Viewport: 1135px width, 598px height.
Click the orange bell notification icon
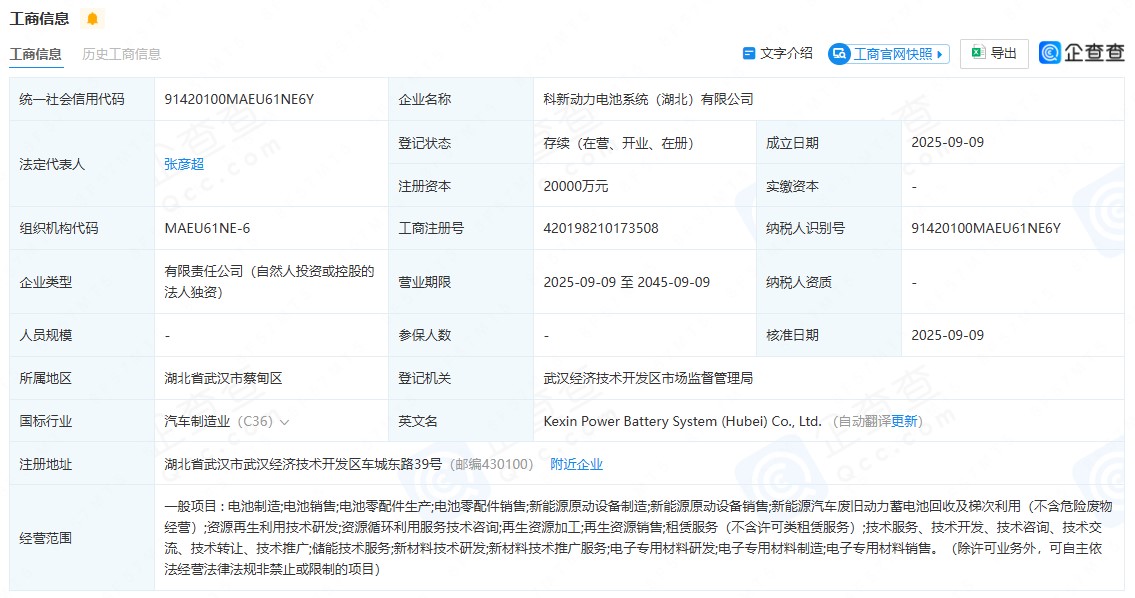click(x=92, y=19)
